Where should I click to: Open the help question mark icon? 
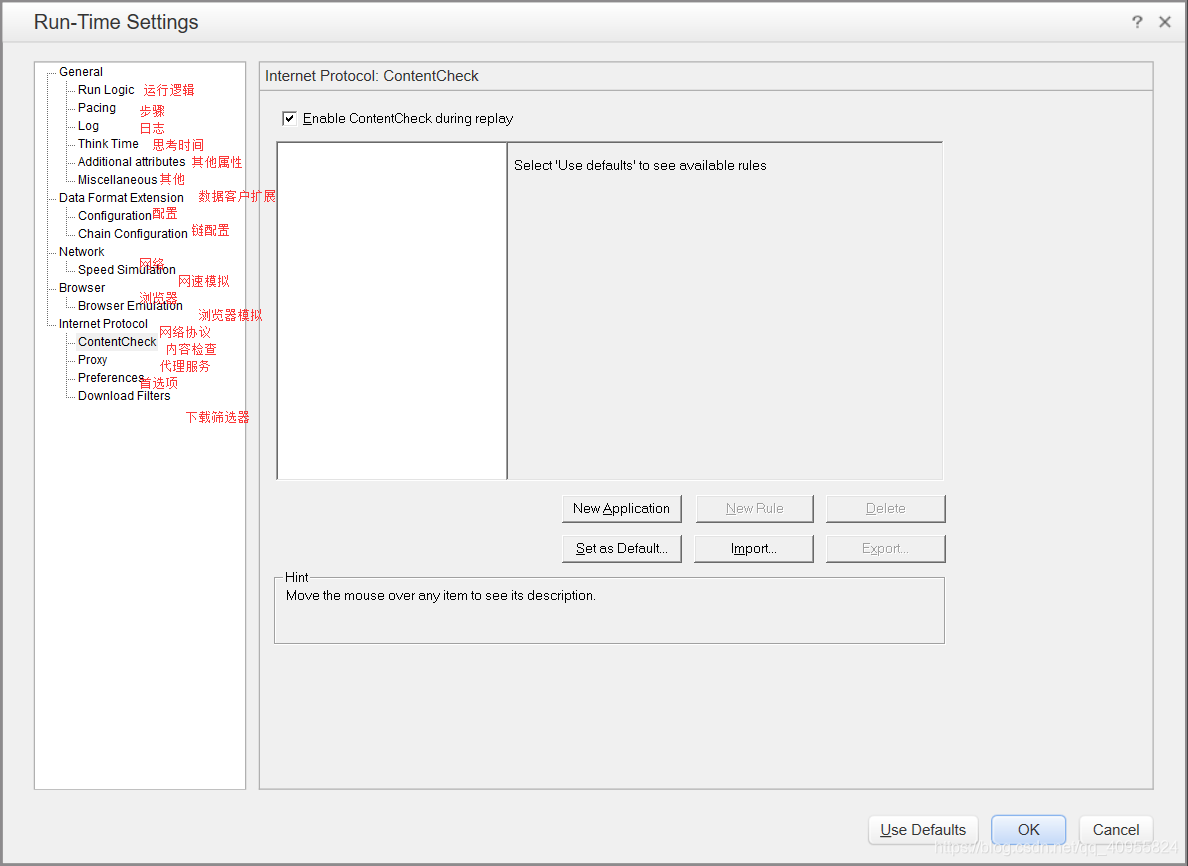pos(1136,22)
